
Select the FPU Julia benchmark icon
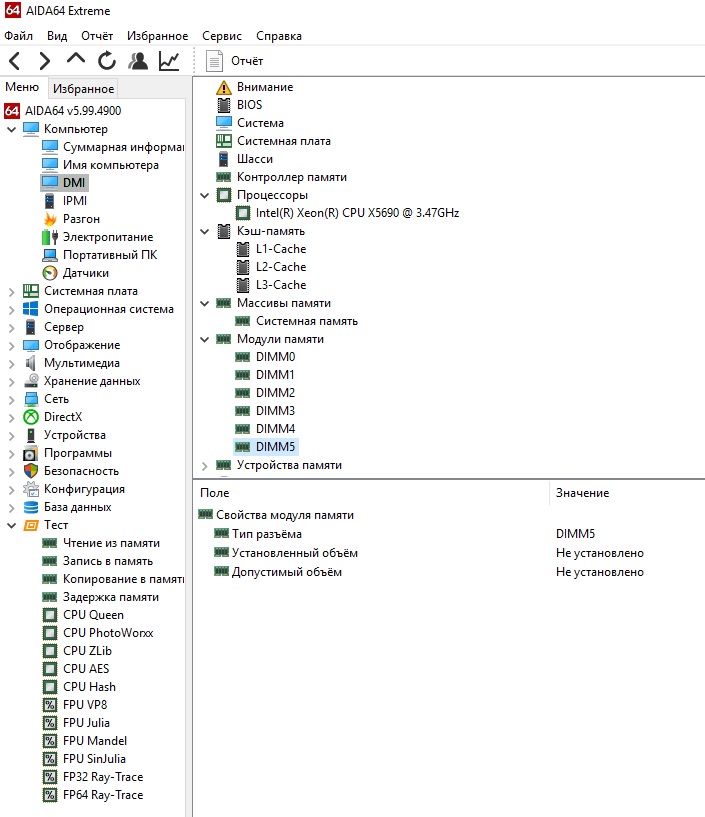pos(50,723)
